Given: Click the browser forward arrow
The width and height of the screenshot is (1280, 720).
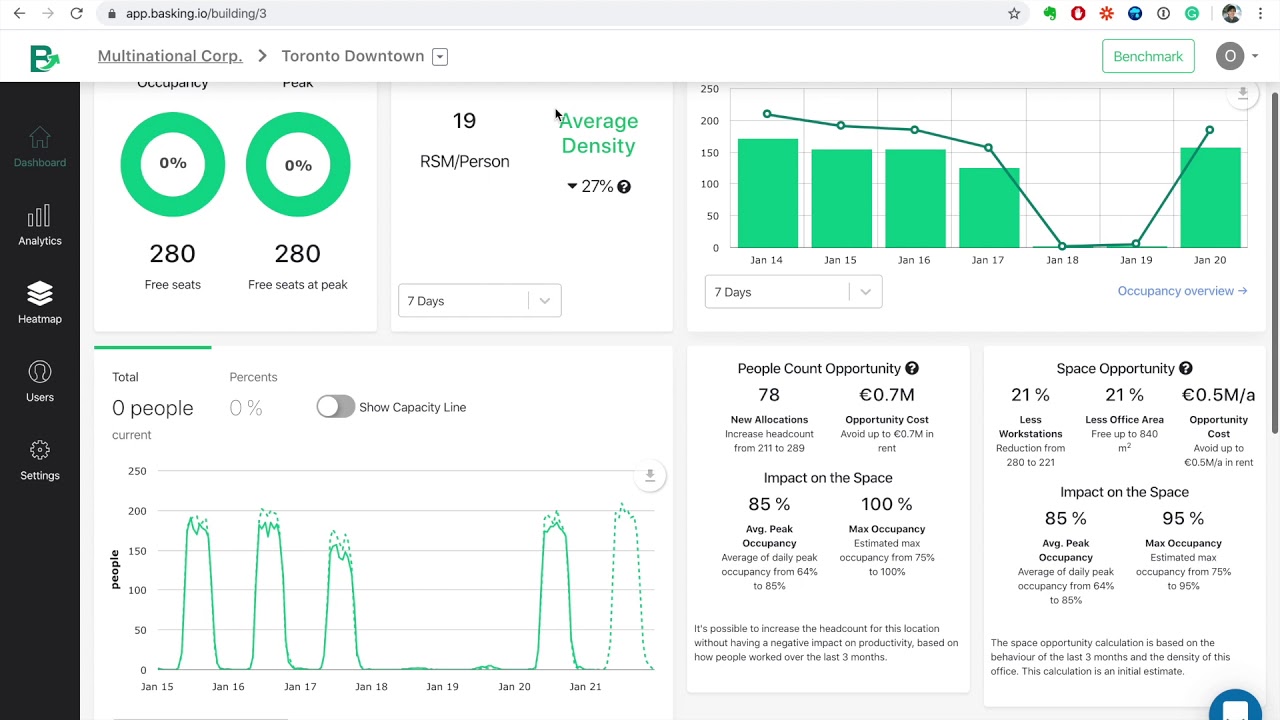Looking at the screenshot, I should click(x=48, y=14).
